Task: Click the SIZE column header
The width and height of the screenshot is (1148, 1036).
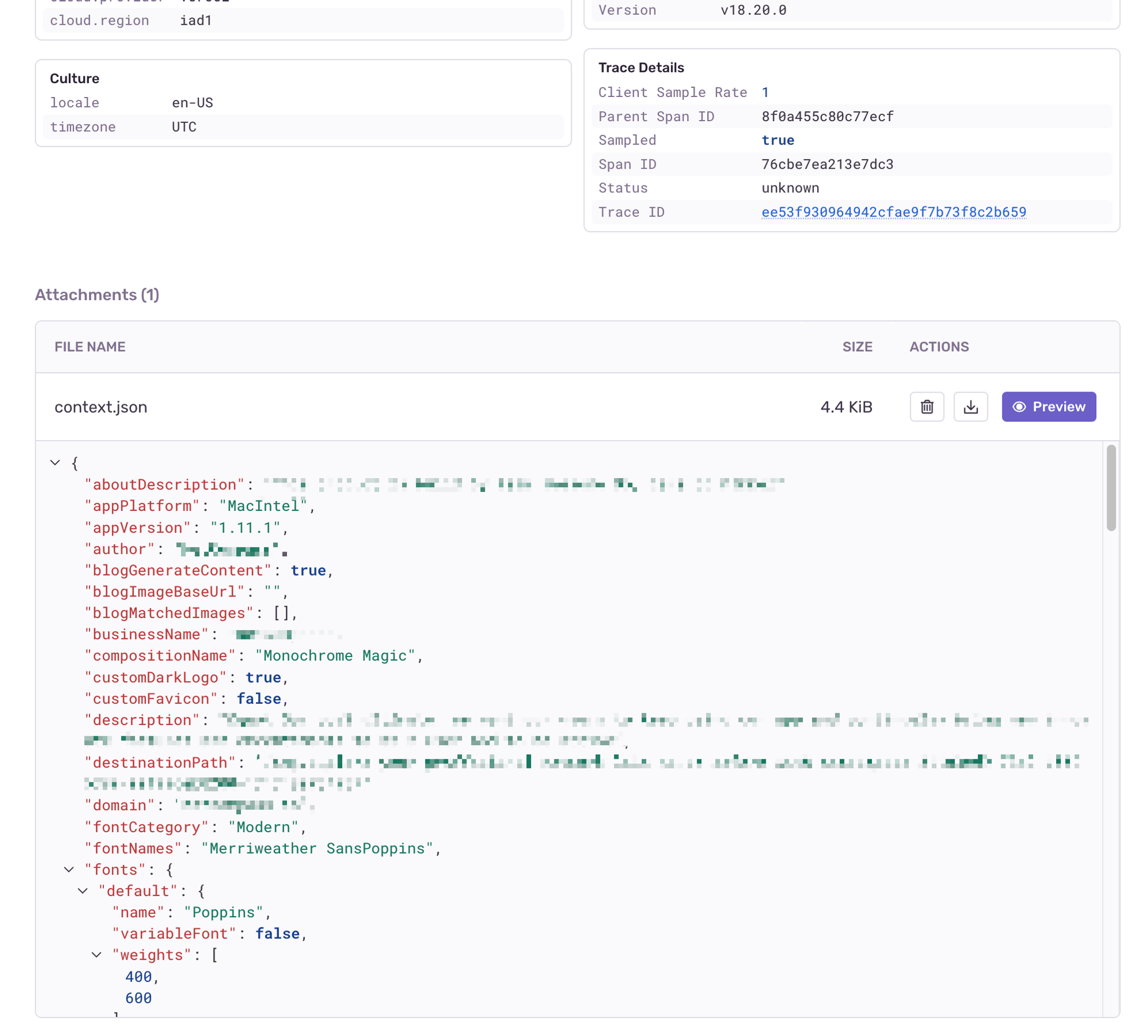Action: pos(856,347)
